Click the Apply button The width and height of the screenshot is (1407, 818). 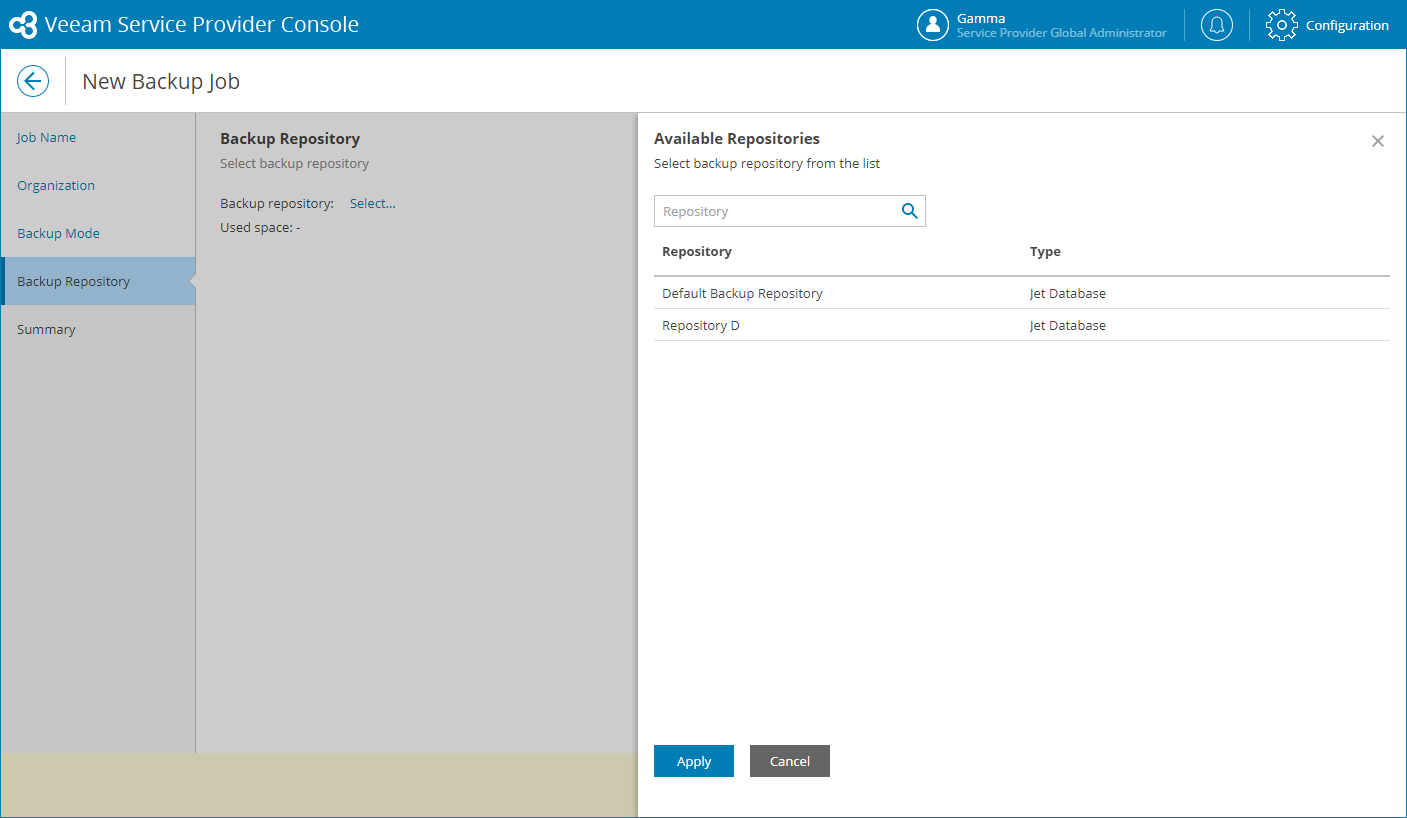pos(694,761)
